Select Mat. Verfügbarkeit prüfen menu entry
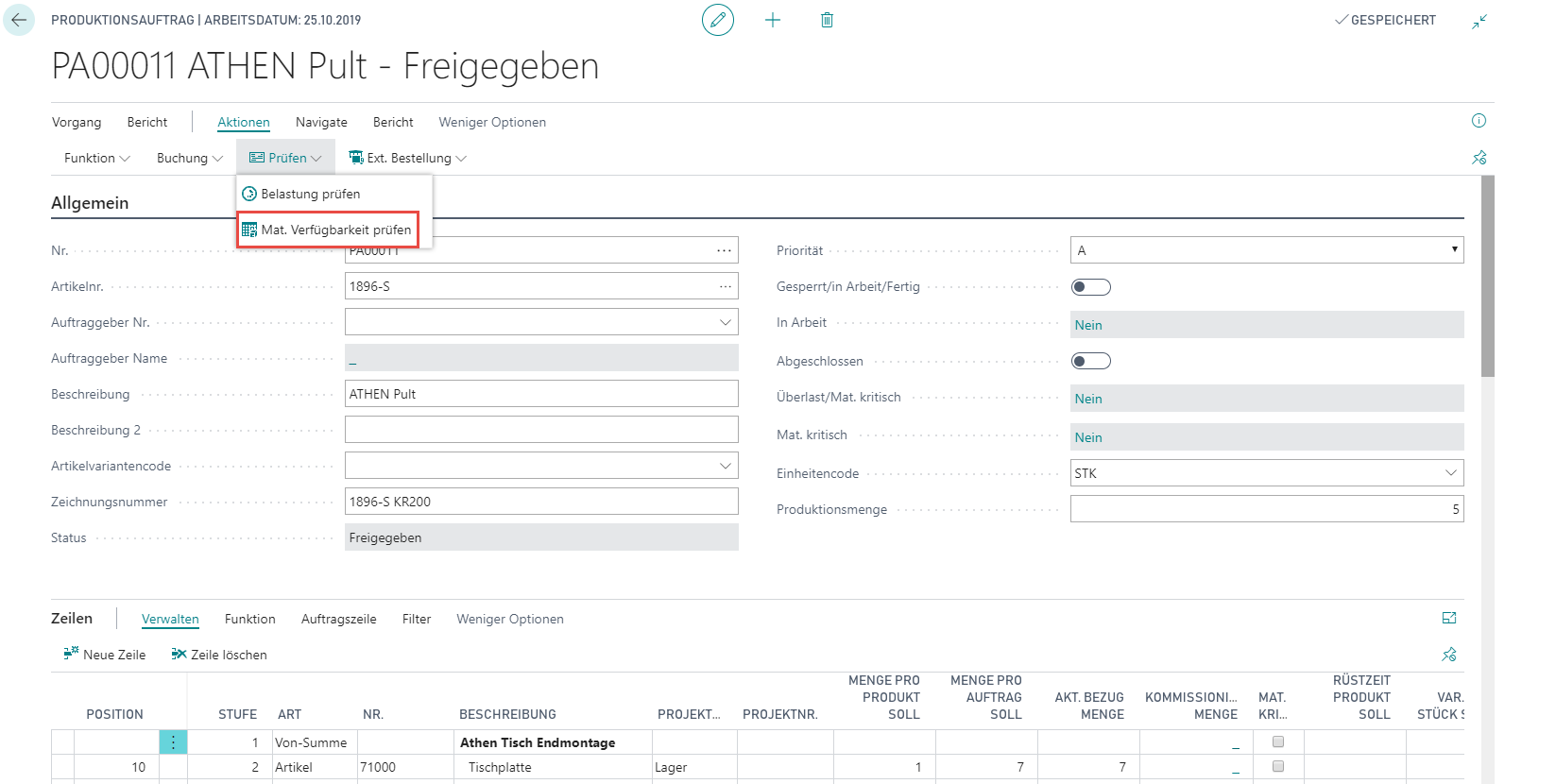1556x784 pixels. click(328, 230)
